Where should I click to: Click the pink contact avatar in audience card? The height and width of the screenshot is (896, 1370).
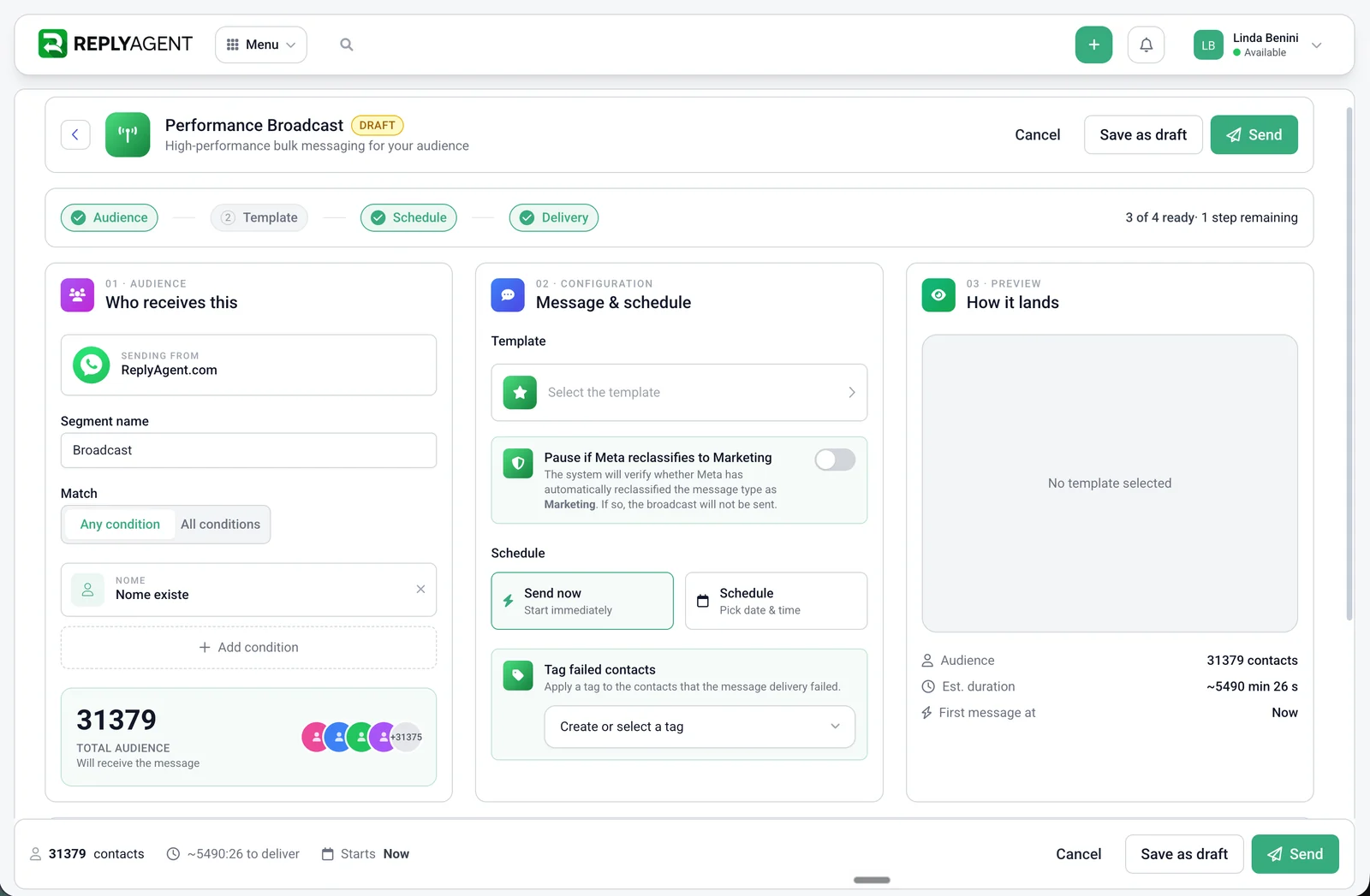(316, 737)
